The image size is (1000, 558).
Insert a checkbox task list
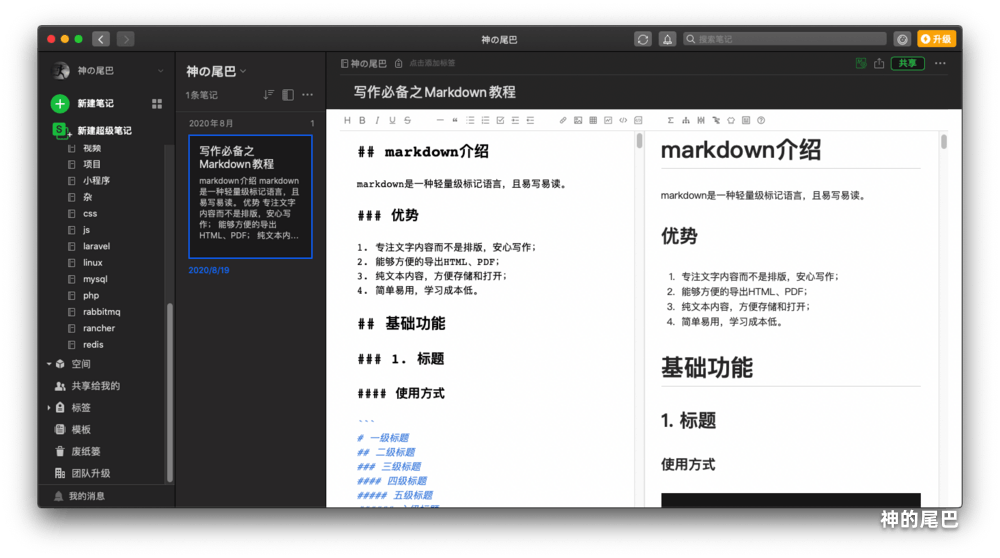click(501, 120)
